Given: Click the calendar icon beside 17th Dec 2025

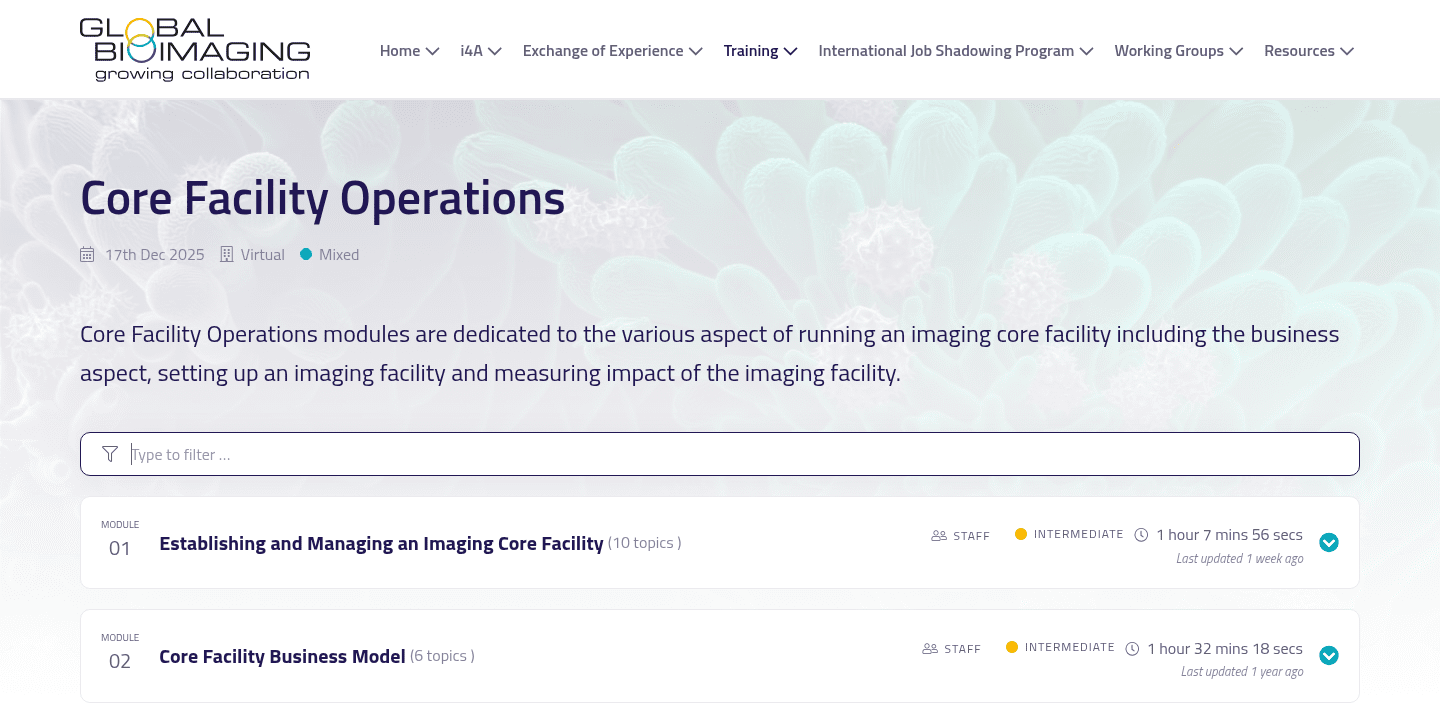Looking at the screenshot, I should pyautogui.click(x=87, y=254).
